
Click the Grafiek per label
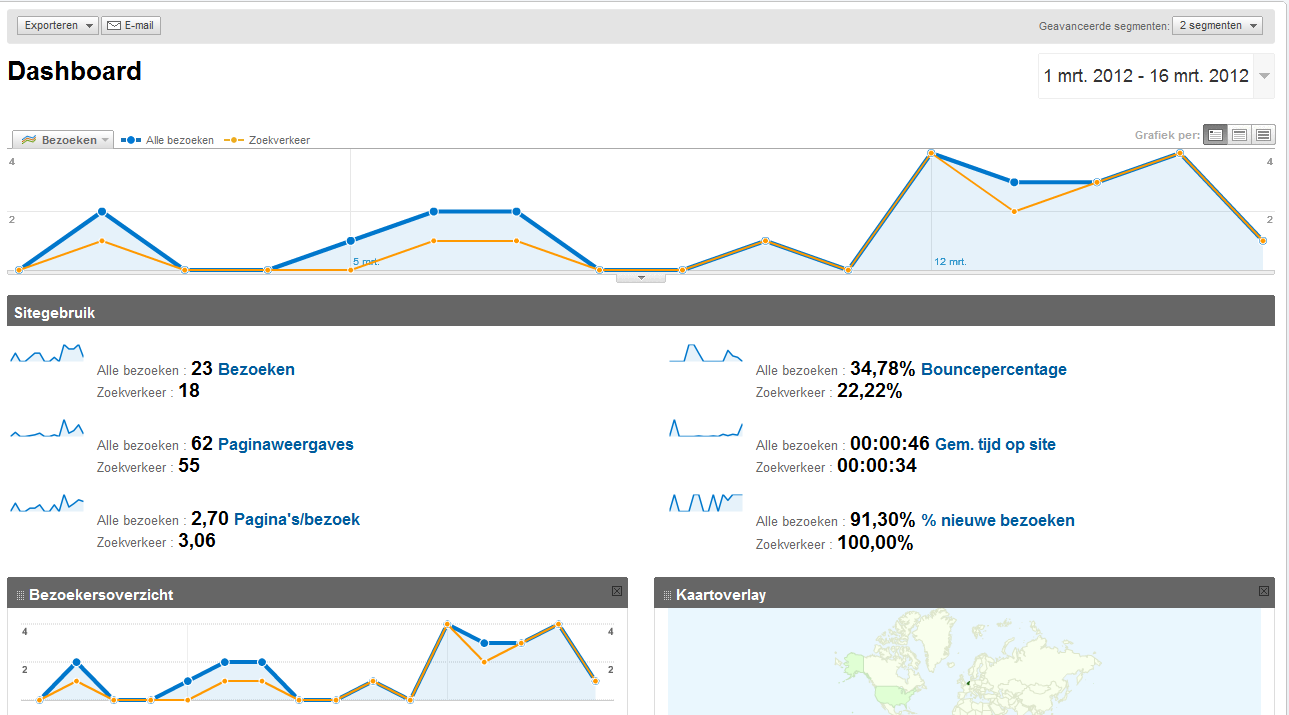point(1167,135)
